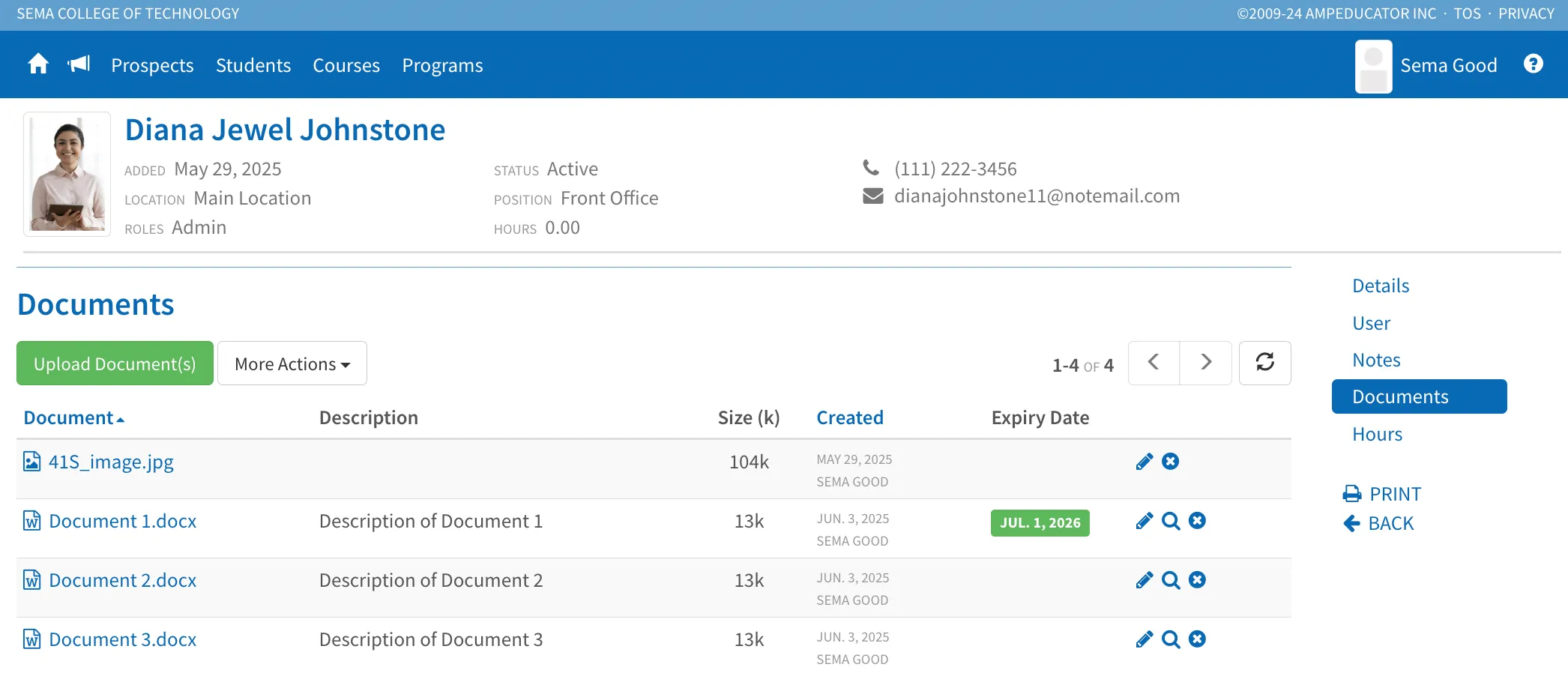
Task: Delete Document 1.docx with X icon
Action: pyautogui.click(x=1197, y=521)
